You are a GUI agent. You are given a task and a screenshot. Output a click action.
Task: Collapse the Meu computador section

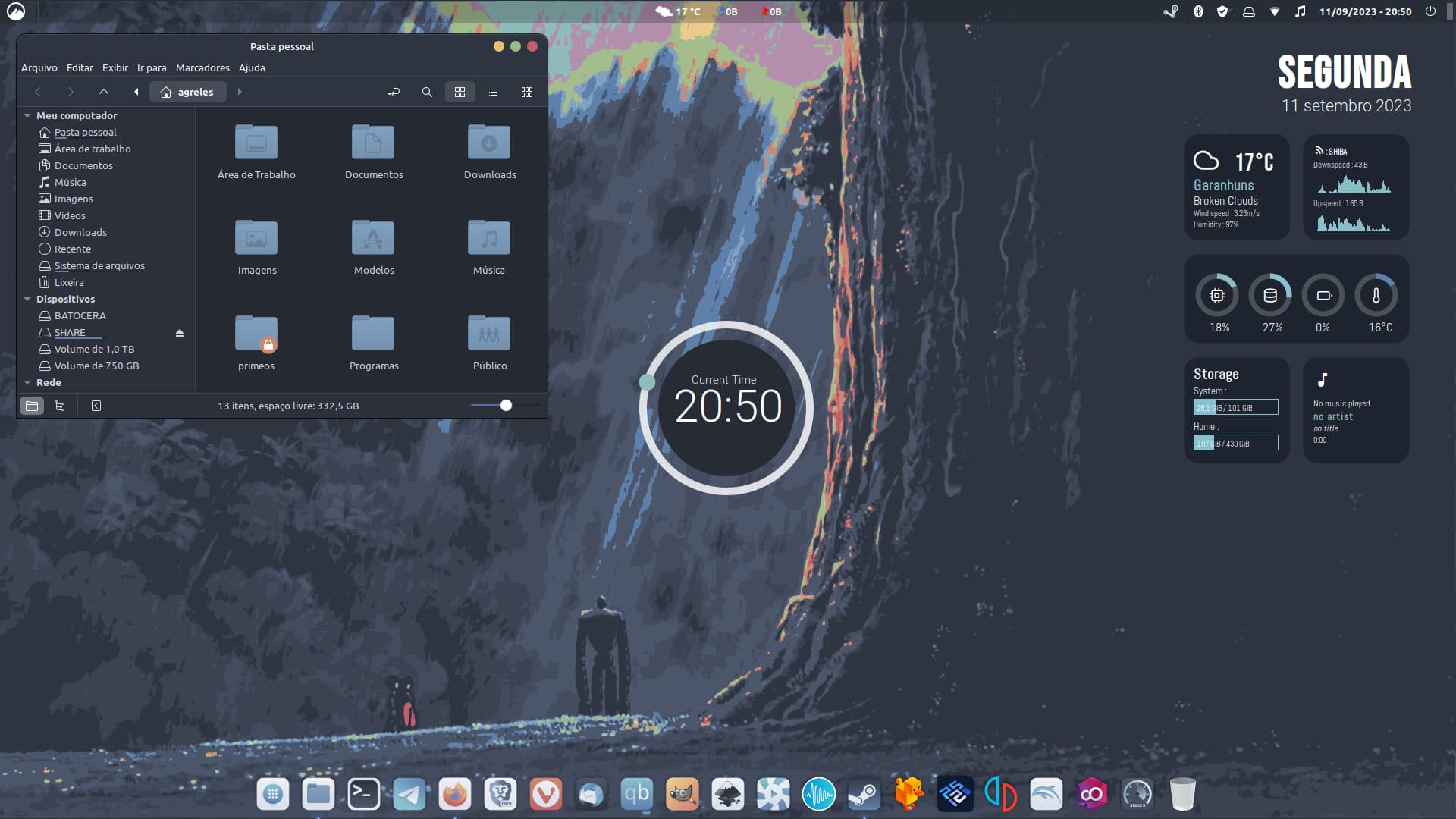coord(27,115)
